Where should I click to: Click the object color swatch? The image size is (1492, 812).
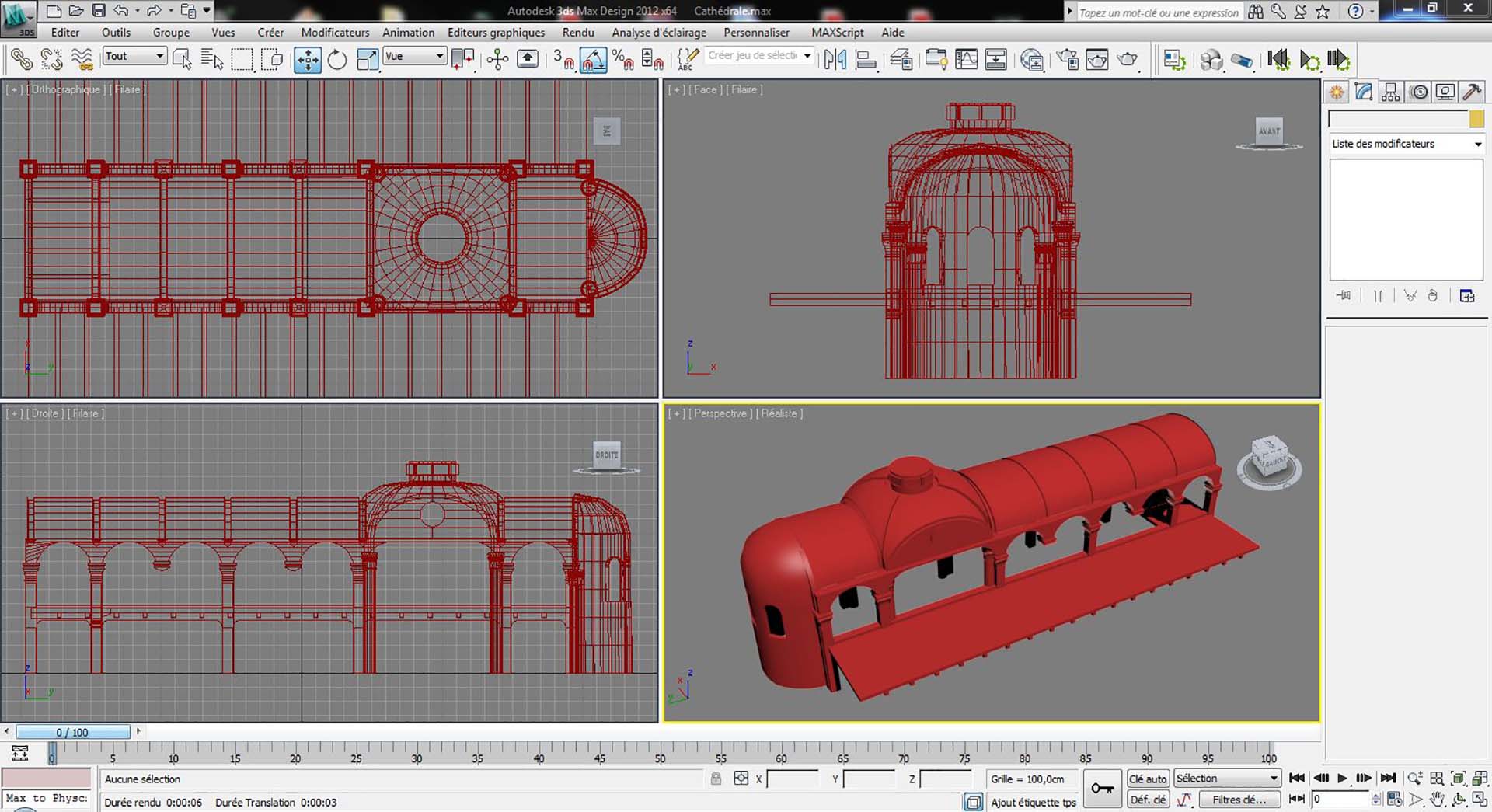[x=1476, y=119]
